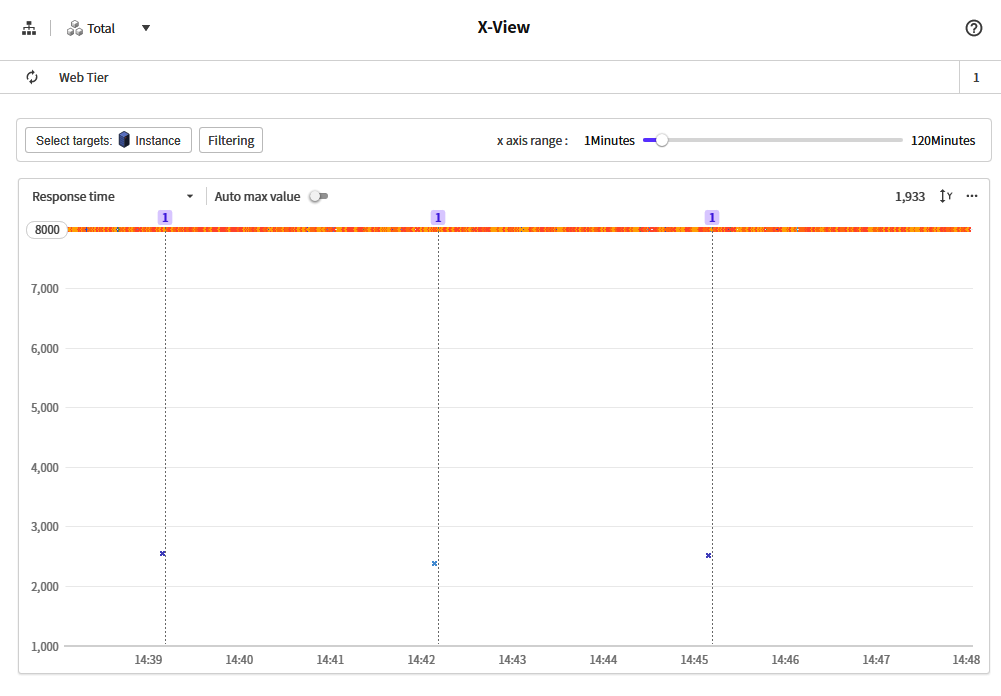This screenshot has height=696, width=1001.
Task: Toggle the Auto max value switch
Action: [x=318, y=196]
